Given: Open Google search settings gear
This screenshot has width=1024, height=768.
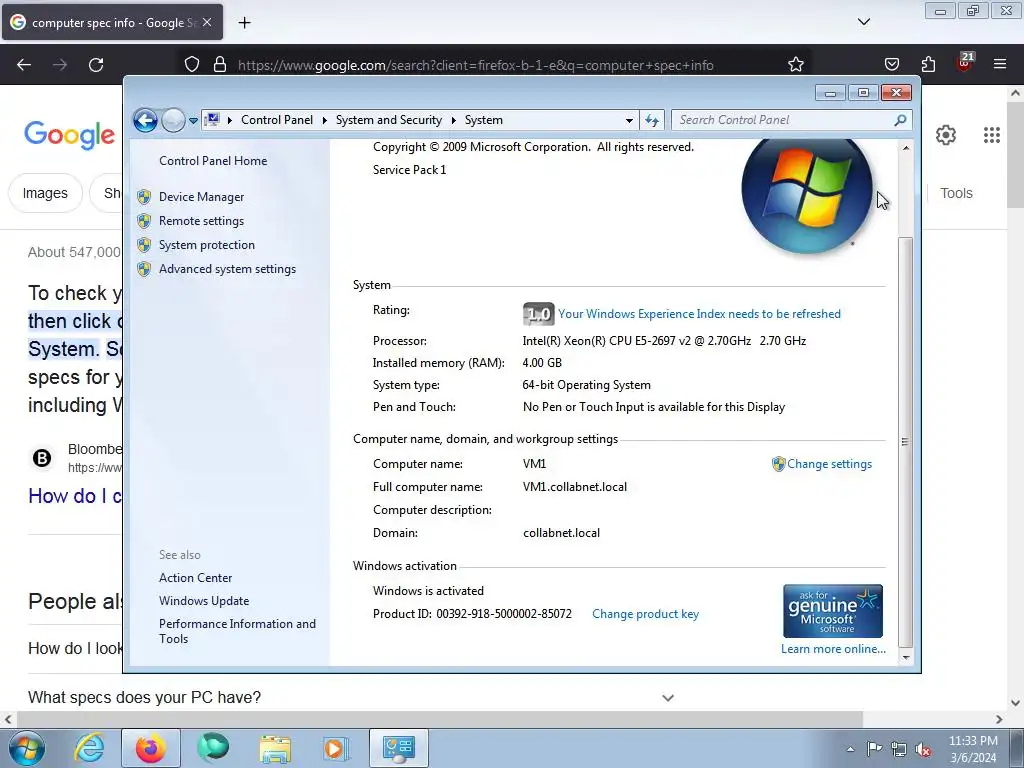Looking at the screenshot, I should [946, 135].
